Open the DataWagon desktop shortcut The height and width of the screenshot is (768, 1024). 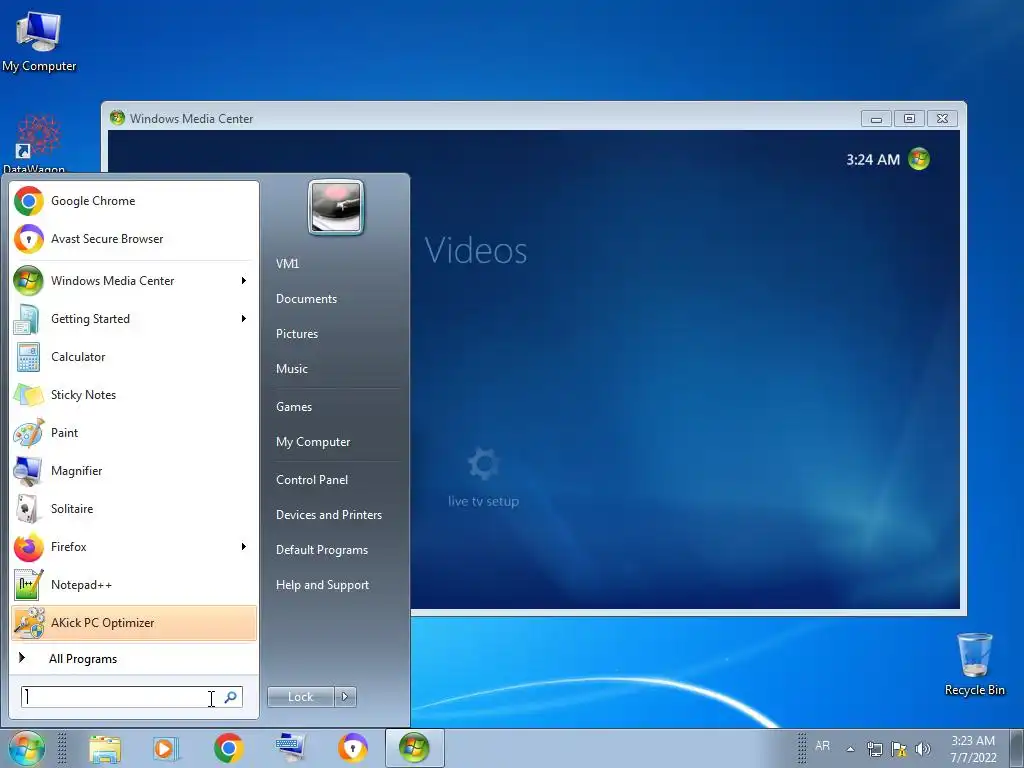point(37,144)
